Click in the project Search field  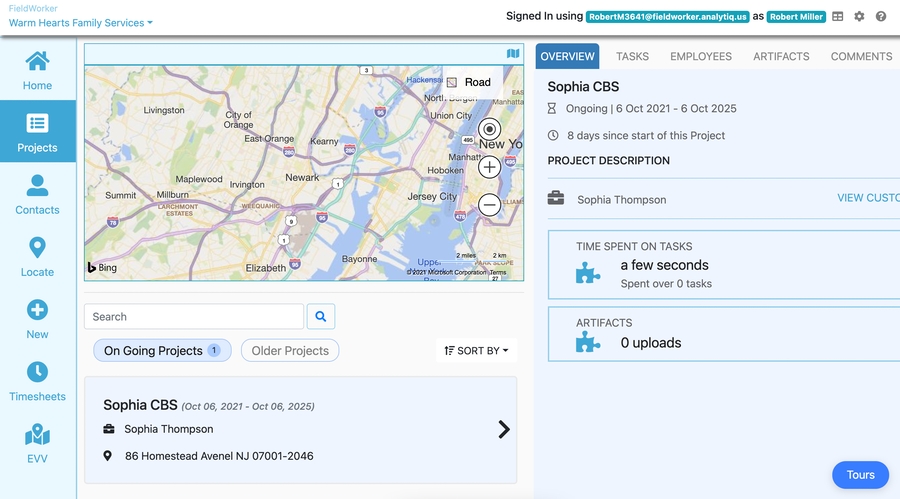[194, 317]
